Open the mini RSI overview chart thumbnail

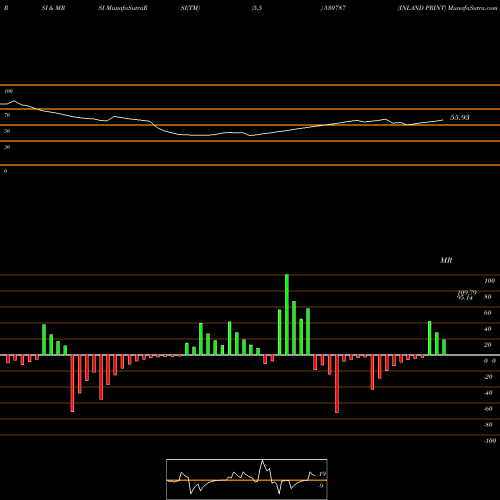[x=247, y=479]
